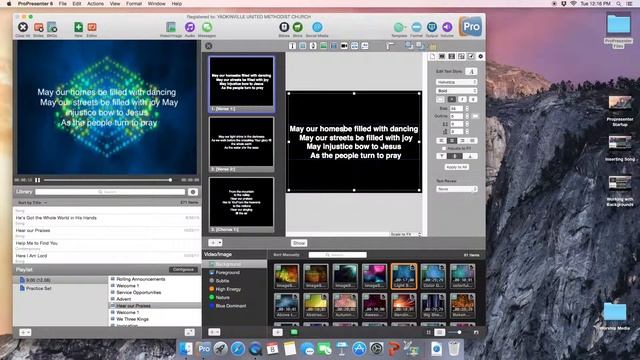
Task: Switch media bin to grid view toggle
Action: pos(429,332)
